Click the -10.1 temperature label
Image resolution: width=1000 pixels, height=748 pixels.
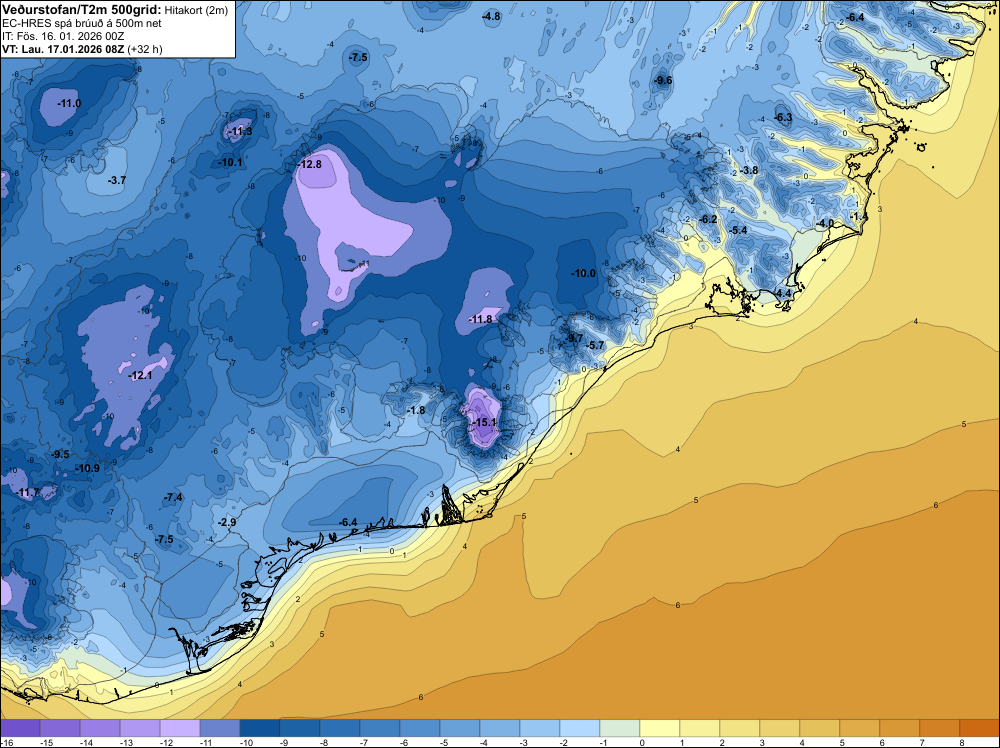(230, 163)
